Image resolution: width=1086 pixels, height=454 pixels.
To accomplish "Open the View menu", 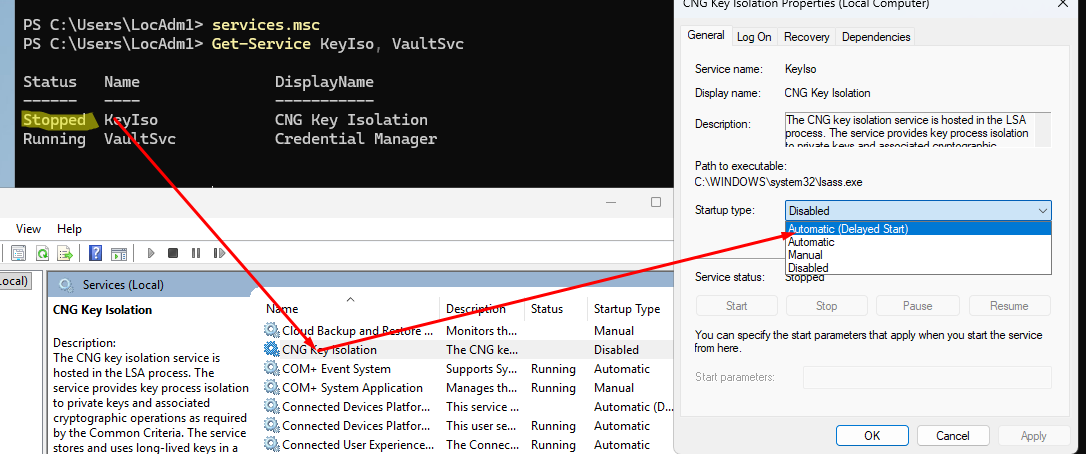I will click(28, 229).
